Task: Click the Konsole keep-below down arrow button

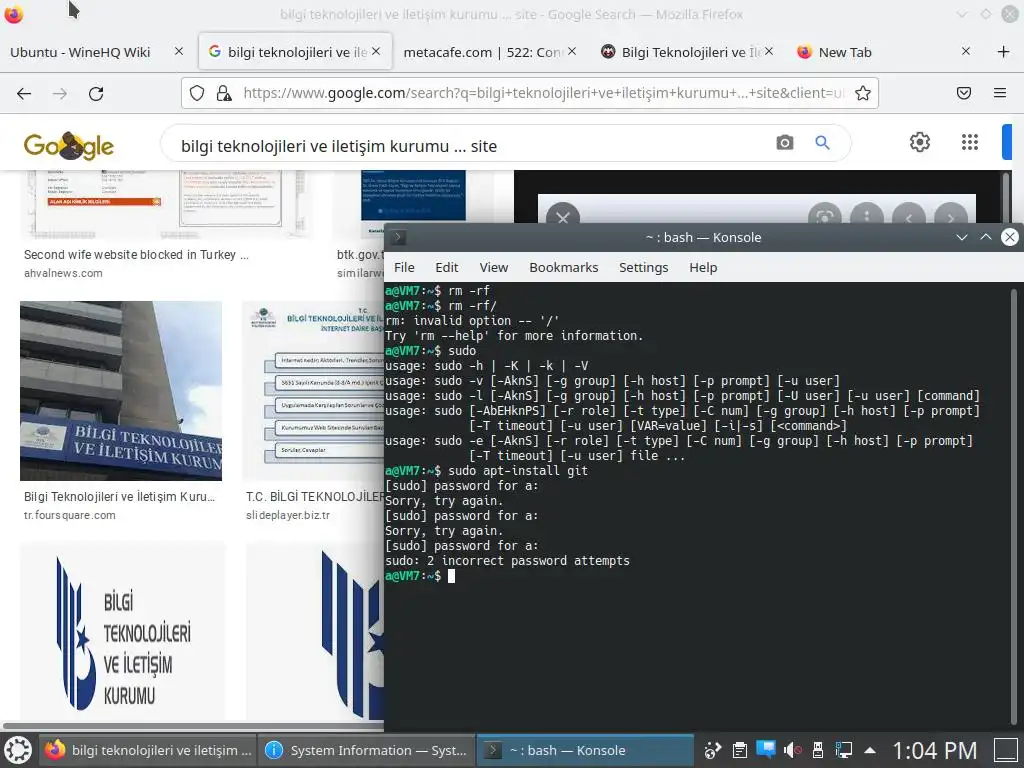Action: click(961, 237)
